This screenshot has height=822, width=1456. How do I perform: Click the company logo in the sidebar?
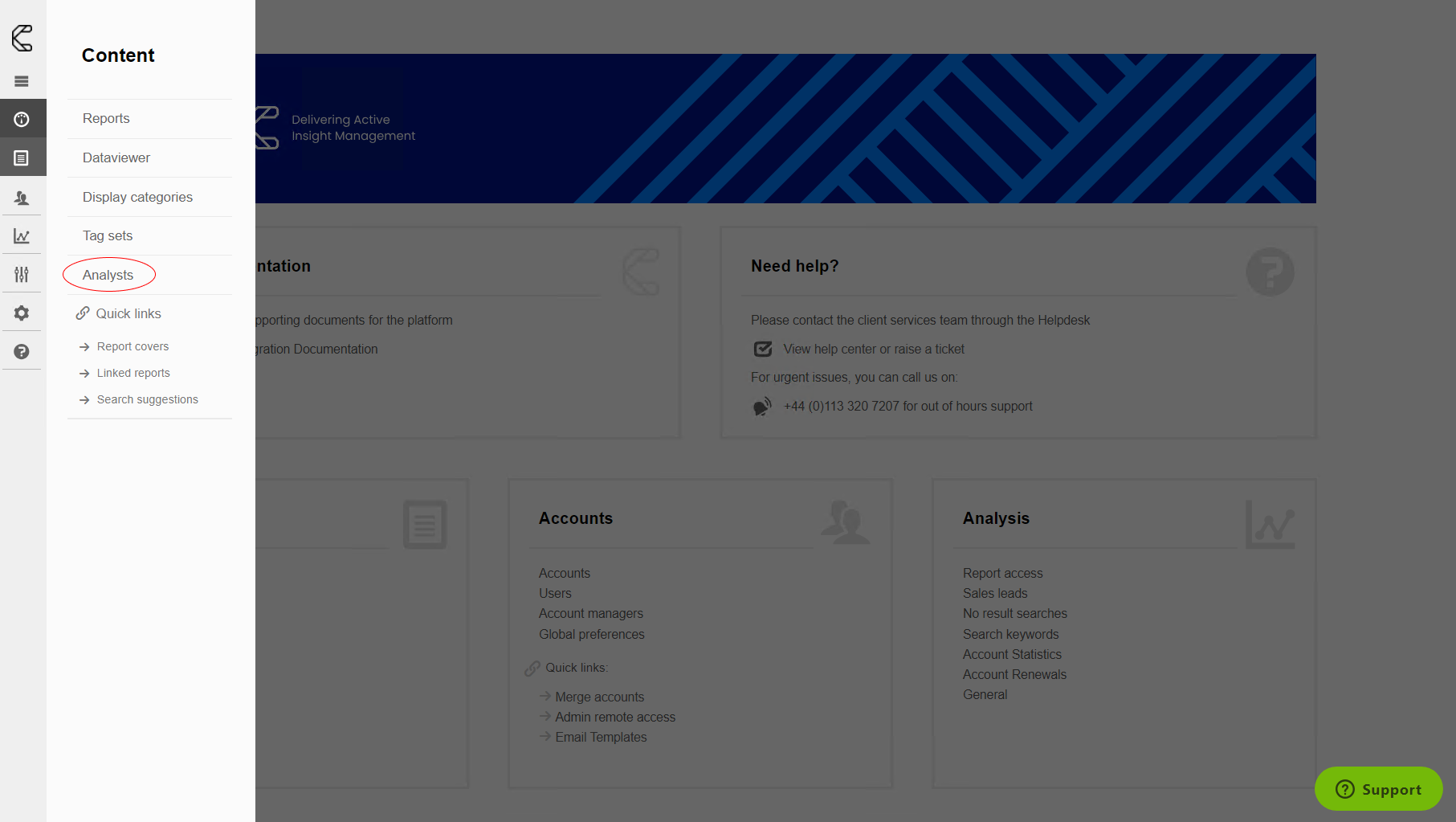(x=22, y=38)
